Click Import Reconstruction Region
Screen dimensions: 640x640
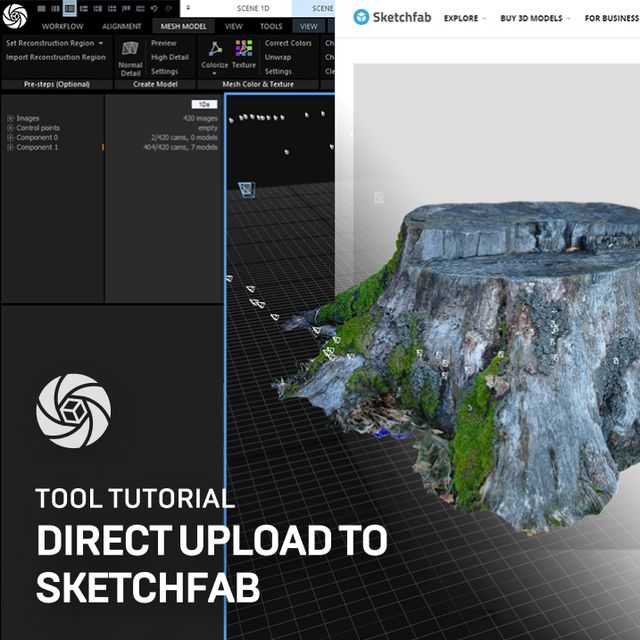coord(55,57)
